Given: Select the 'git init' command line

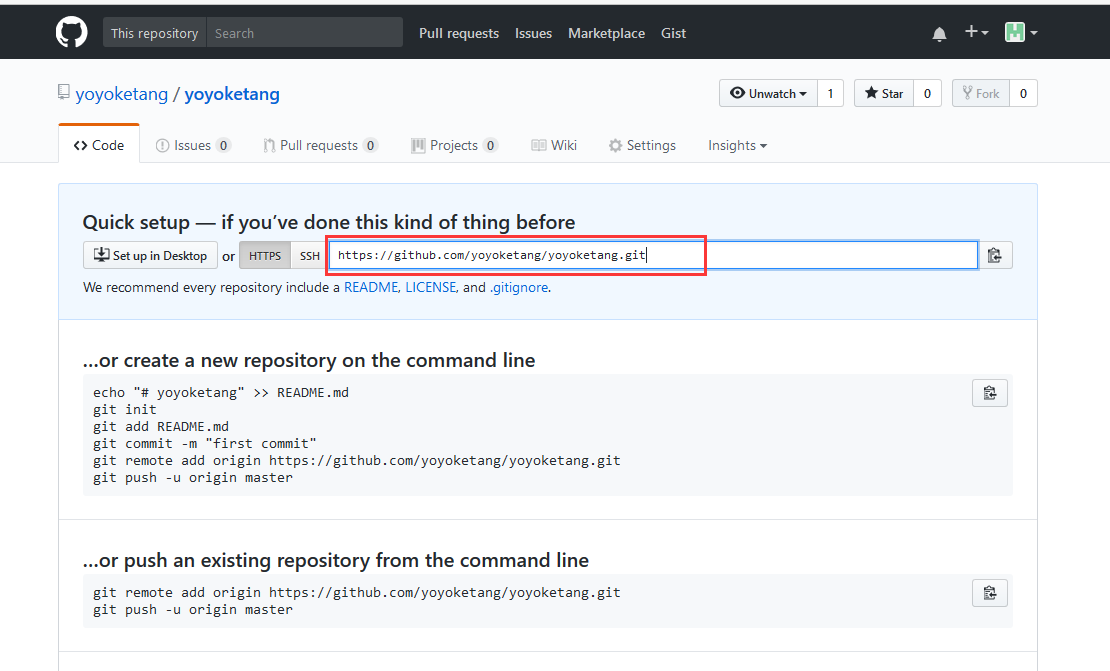Looking at the screenshot, I should click(125, 410).
